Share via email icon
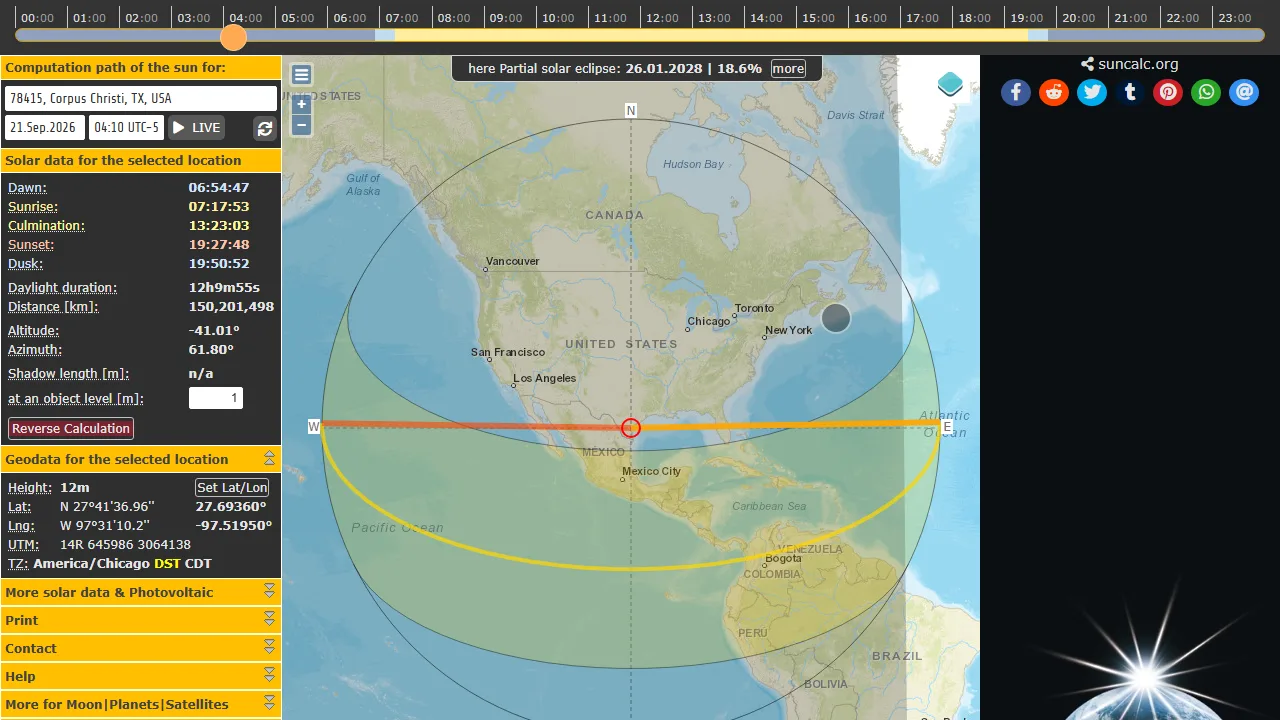 1244,92
